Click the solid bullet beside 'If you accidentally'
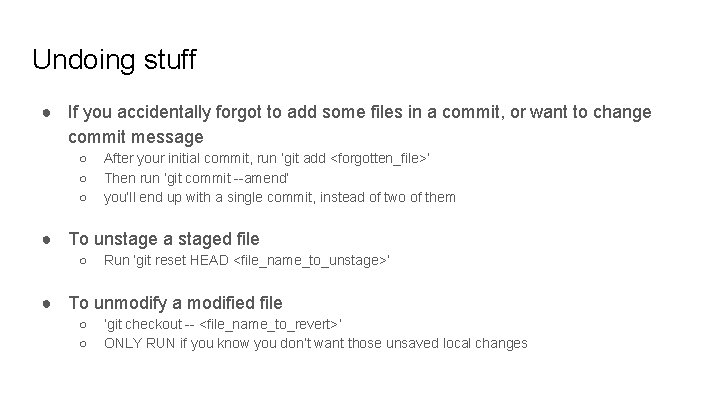 pyautogui.click(x=46, y=112)
